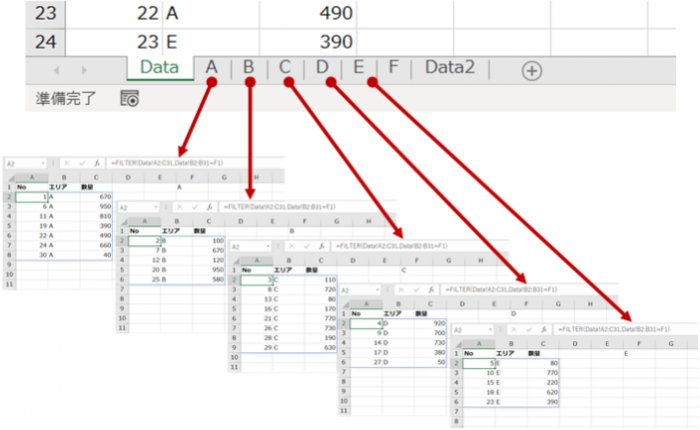Viewport: 700px width, 430px height.
Task: Switch to the Data sheet tab
Action: [160, 68]
